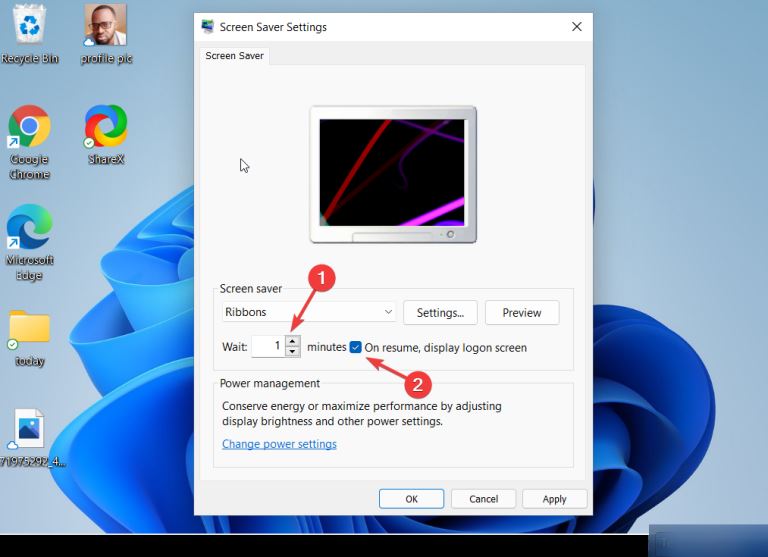
Task: Click the Apply button
Action: [554, 499]
